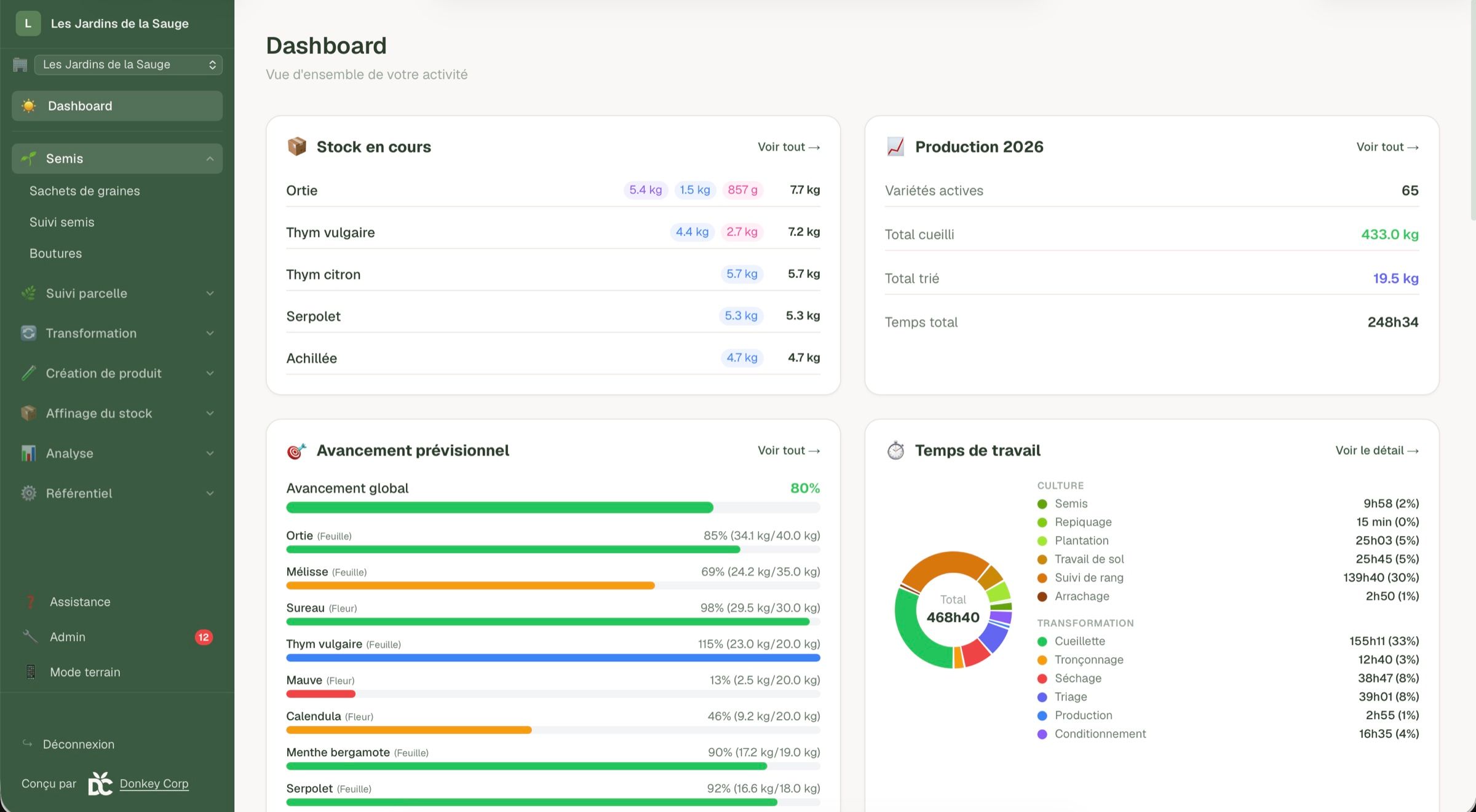Image resolution: width=1476 pixels, height=812 pixels.
Task: Click the logout arrow icon beside Déconnexion
Action: (x=28, y=744)
